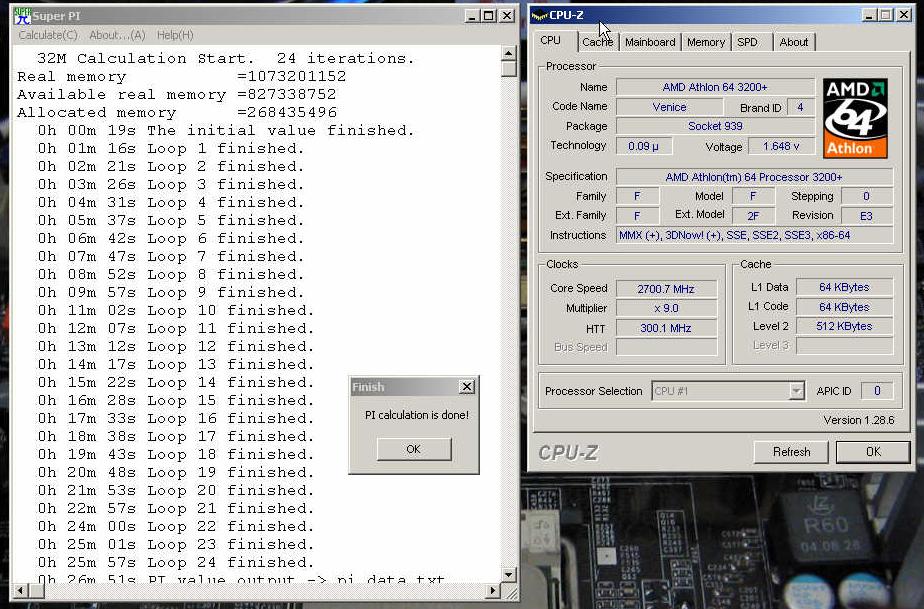This screenshot has height=609, width=924.
Task: Confirm the Finish dialog with OK
Action: tap(414, 449)
